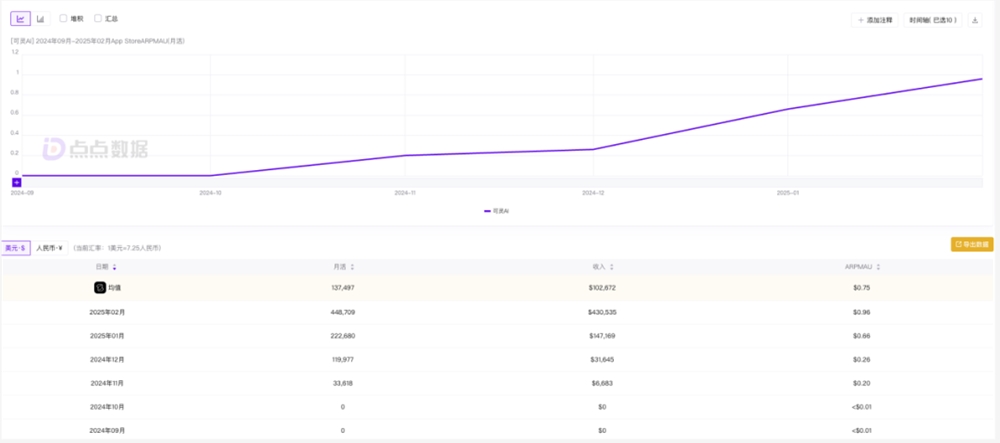Sort table by 日期 column arrows
Screen dimensions: 1000x443
pyautogui.click(x=114, y=268)
